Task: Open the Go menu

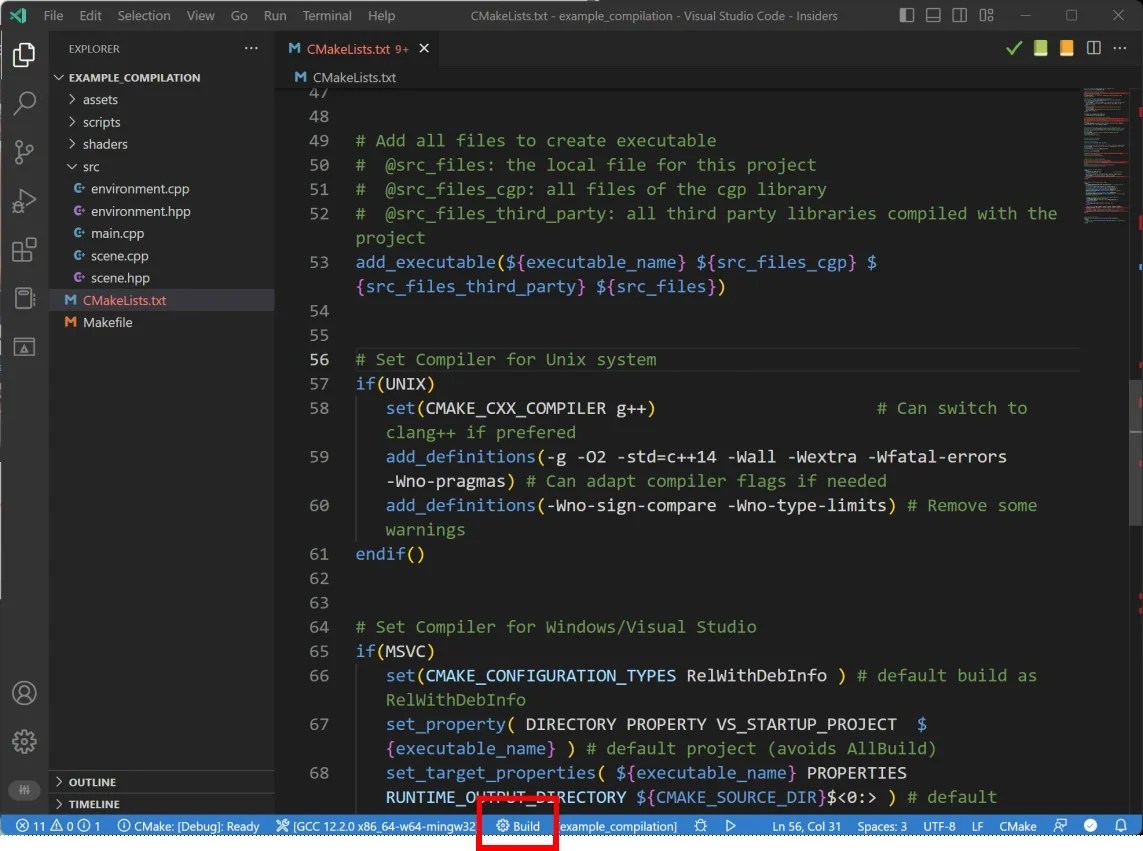Action: pyautogui.click(x=239, y=15)
